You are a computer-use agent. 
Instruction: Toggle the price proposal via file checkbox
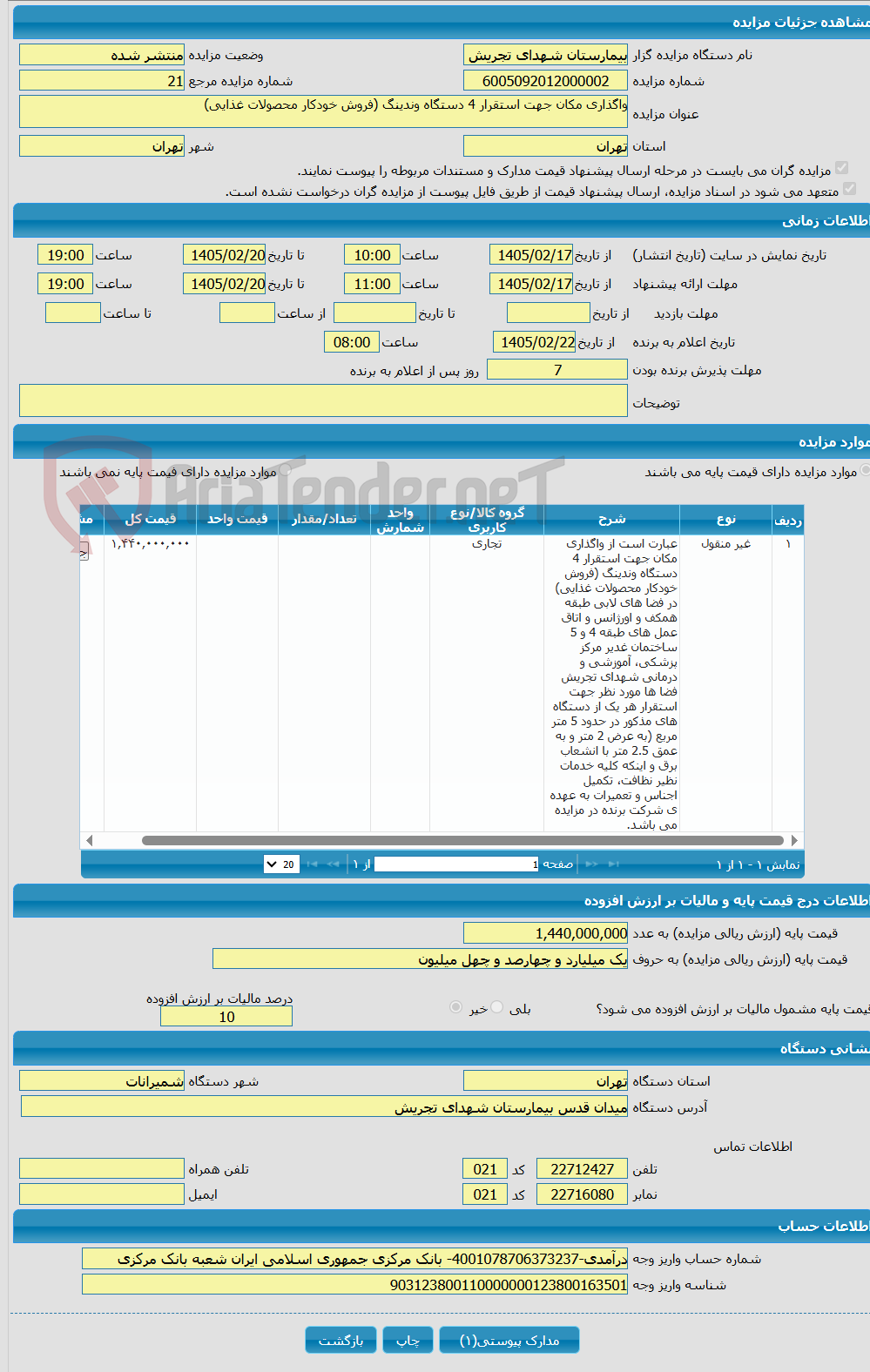pyautogui.click(x=849, y=188)
